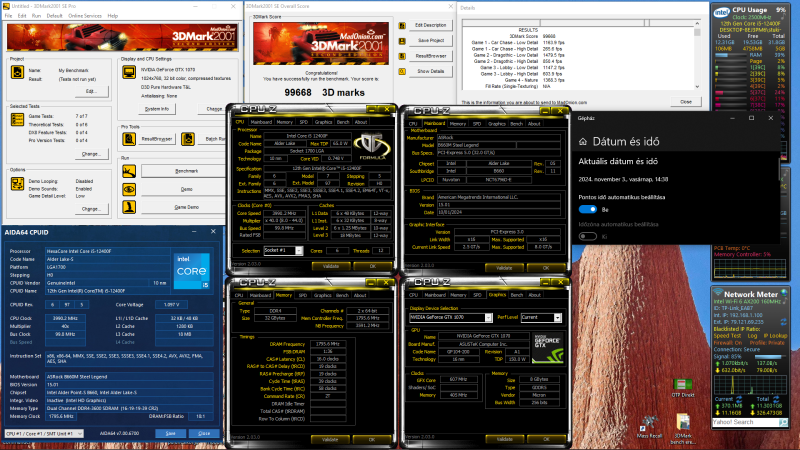Screen dimensions: 800x450
Task: Open the Online Services menu
Action: (x=85, y=16)
